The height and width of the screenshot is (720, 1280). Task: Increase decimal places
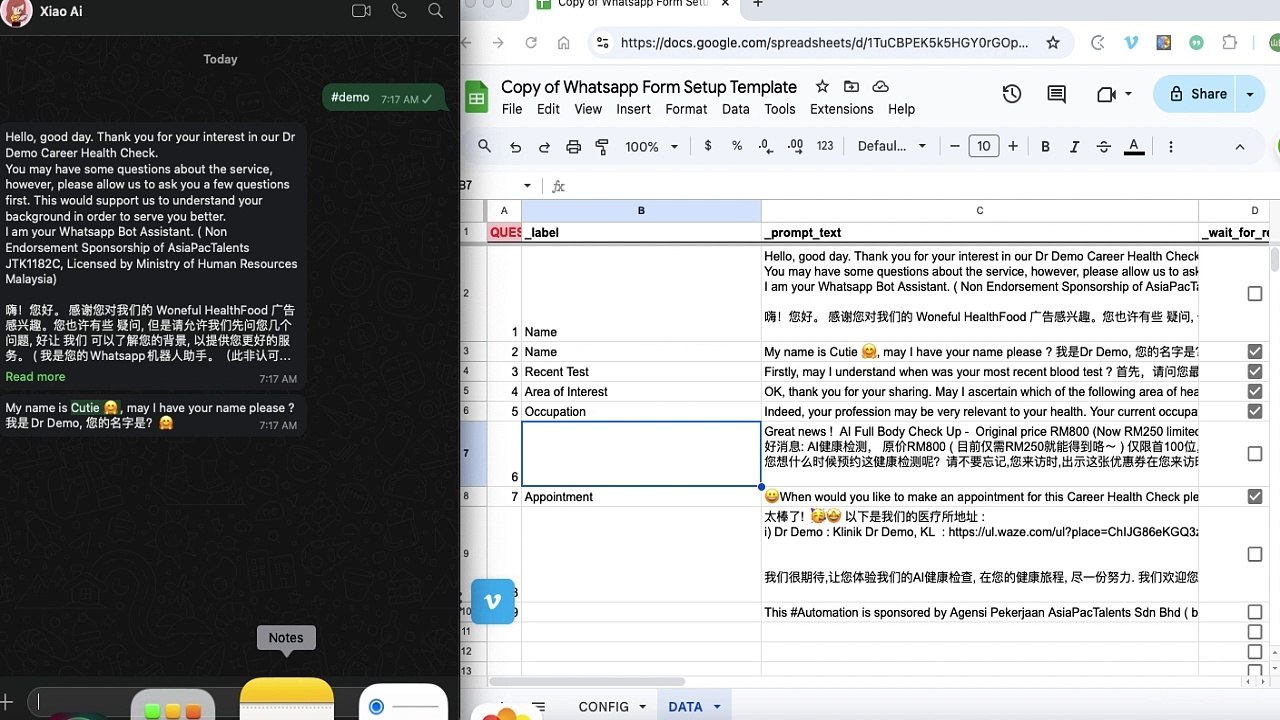[x=796, y=146]
